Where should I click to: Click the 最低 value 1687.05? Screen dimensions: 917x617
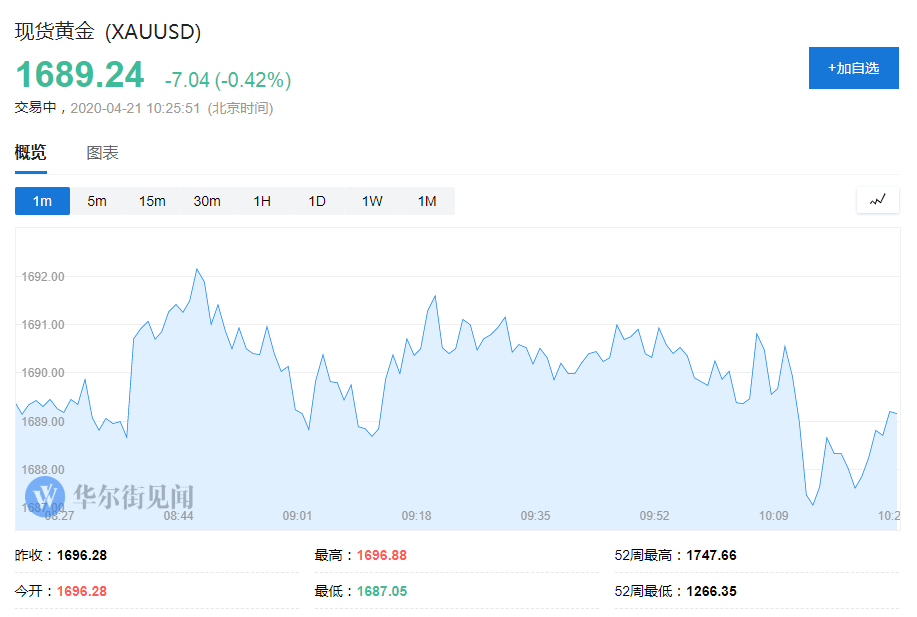point(382,591)
